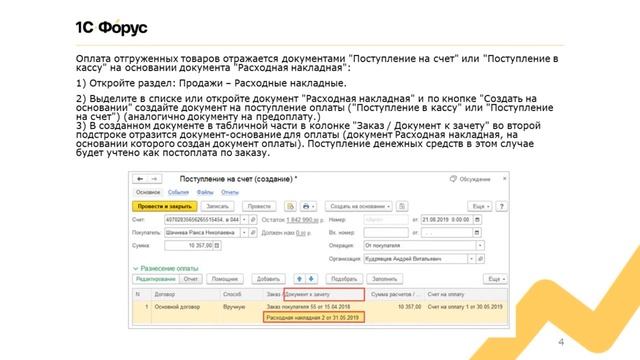The height and width of the screenshot is (360, 640).
Task: Click the Заполнить button
Action: pos(385,279)
